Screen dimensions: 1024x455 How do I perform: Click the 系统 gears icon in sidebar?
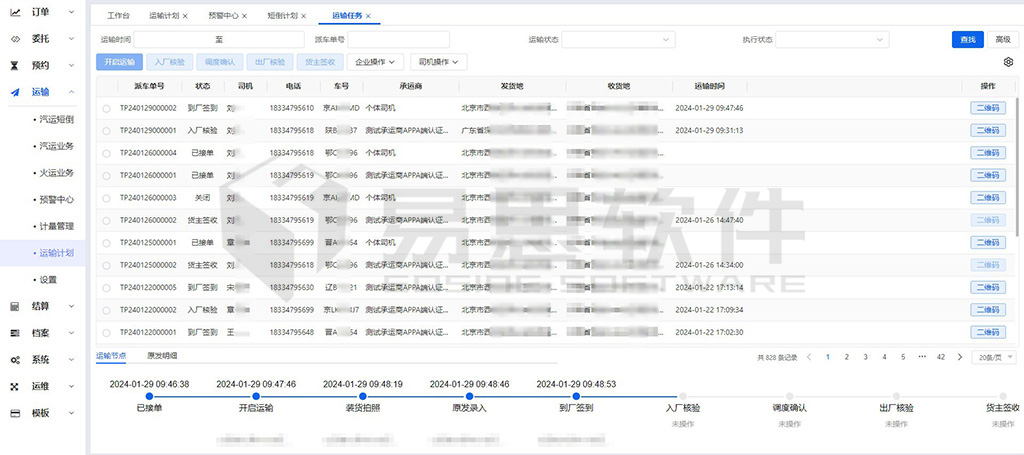pyautogui.click(x=15, y=359)
